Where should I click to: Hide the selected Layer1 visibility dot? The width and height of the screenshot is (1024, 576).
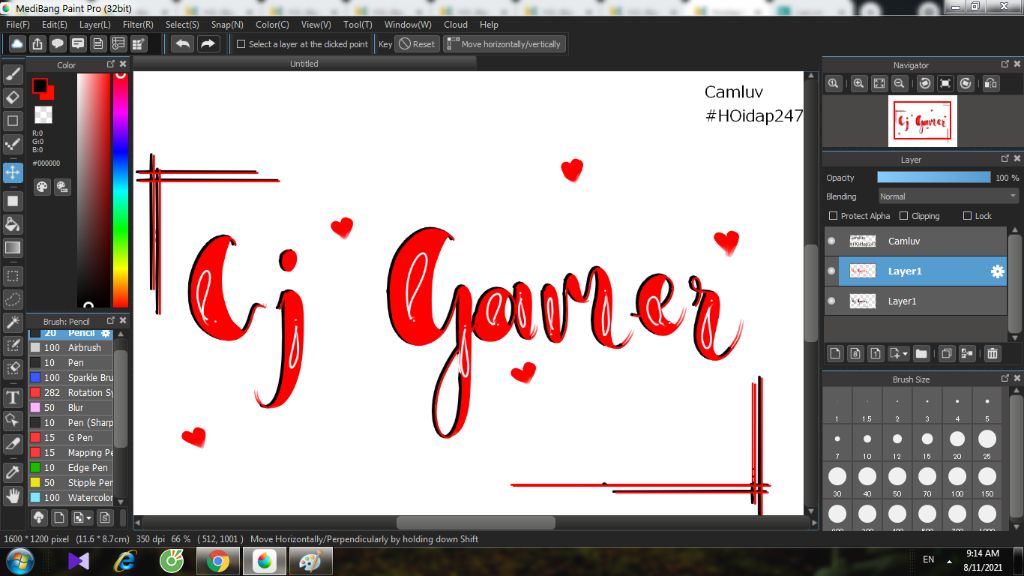[x=831, y=271]
